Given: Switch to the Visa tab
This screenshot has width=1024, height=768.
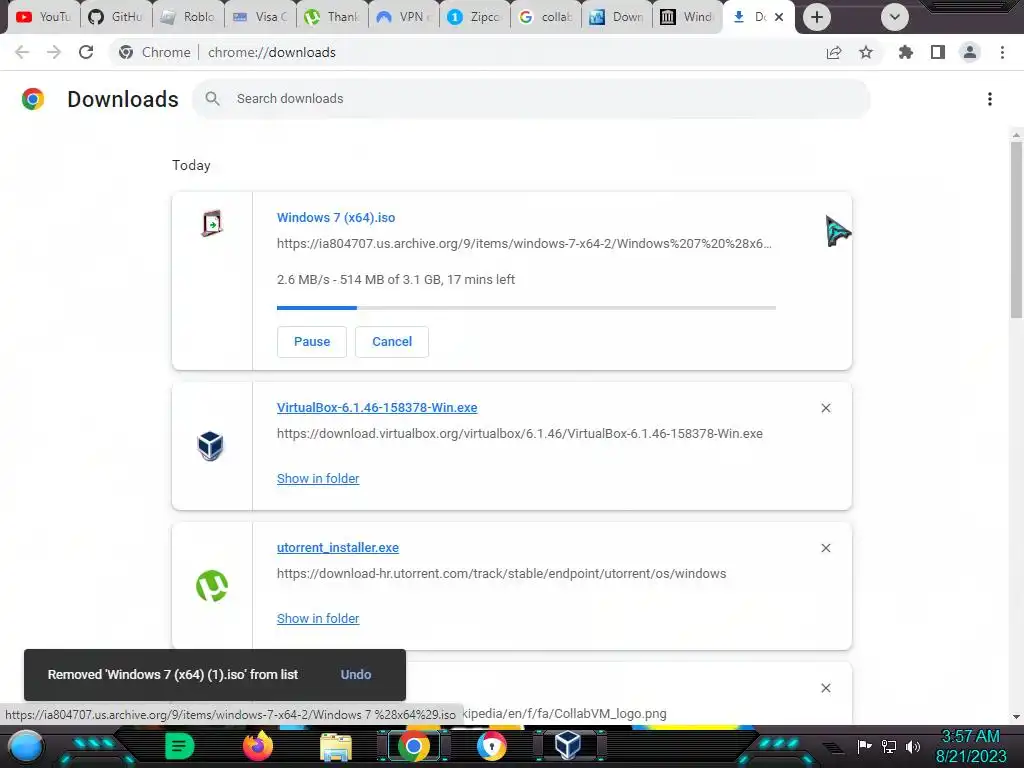Looking at the screenshot, I should click(x=260, y=17).
